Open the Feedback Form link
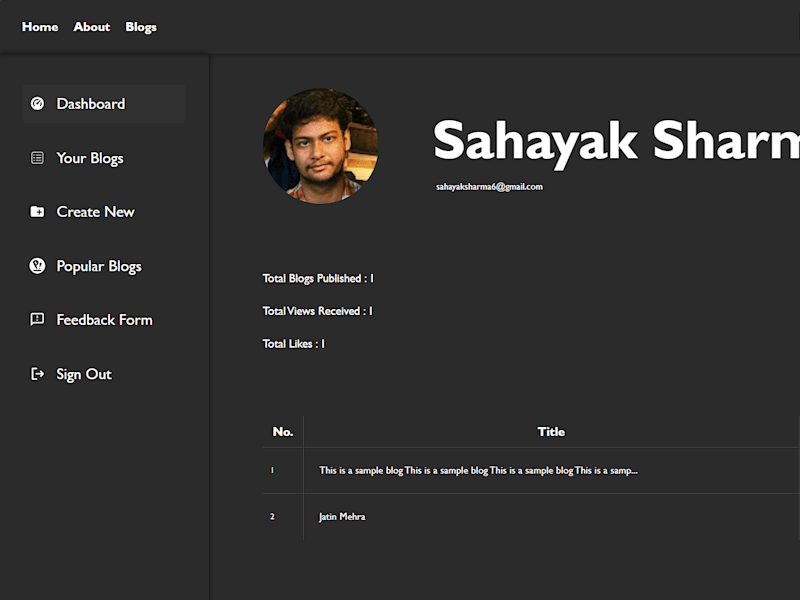Image resolution: width=800 pixels, height=600 pixels. tap(105, 320)
